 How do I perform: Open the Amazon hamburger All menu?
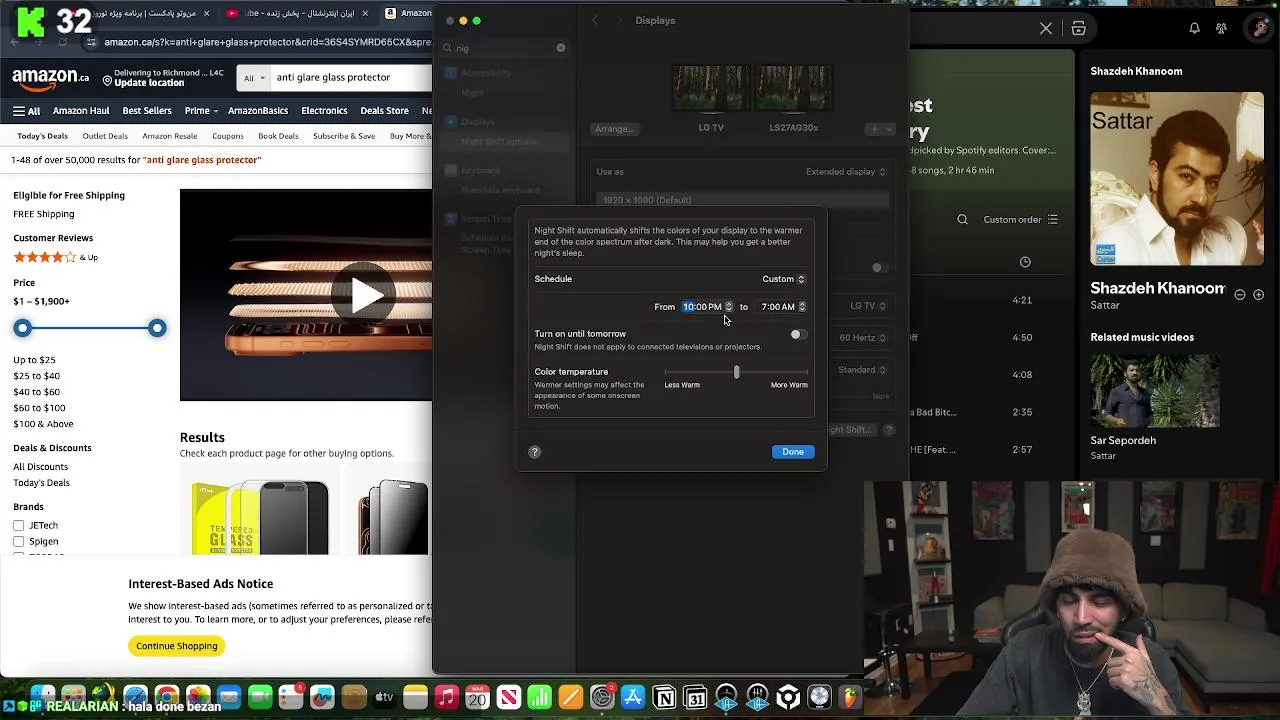(26, 111)
